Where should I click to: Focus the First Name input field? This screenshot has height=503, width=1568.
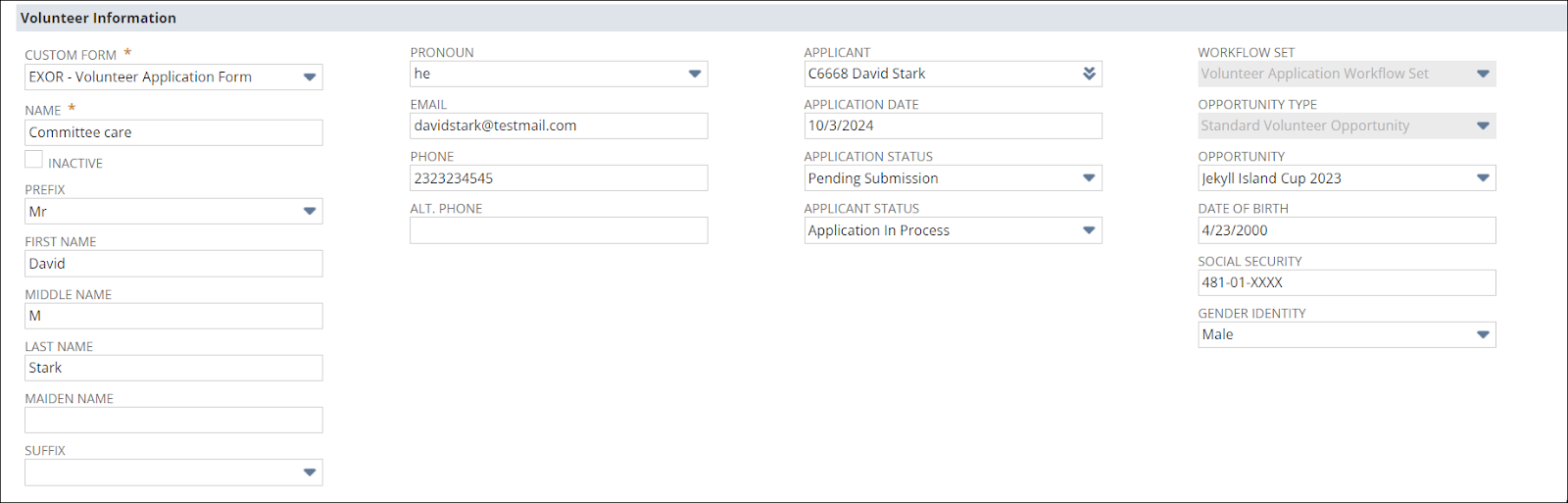click(x=173, y=264)
